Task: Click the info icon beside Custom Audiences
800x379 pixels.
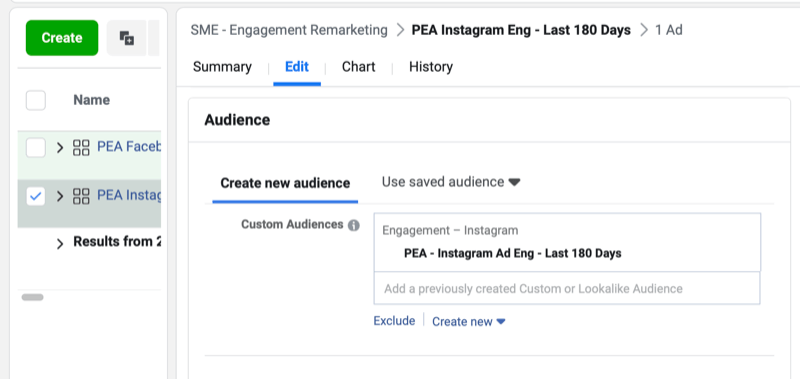Action: click(354, 225)
